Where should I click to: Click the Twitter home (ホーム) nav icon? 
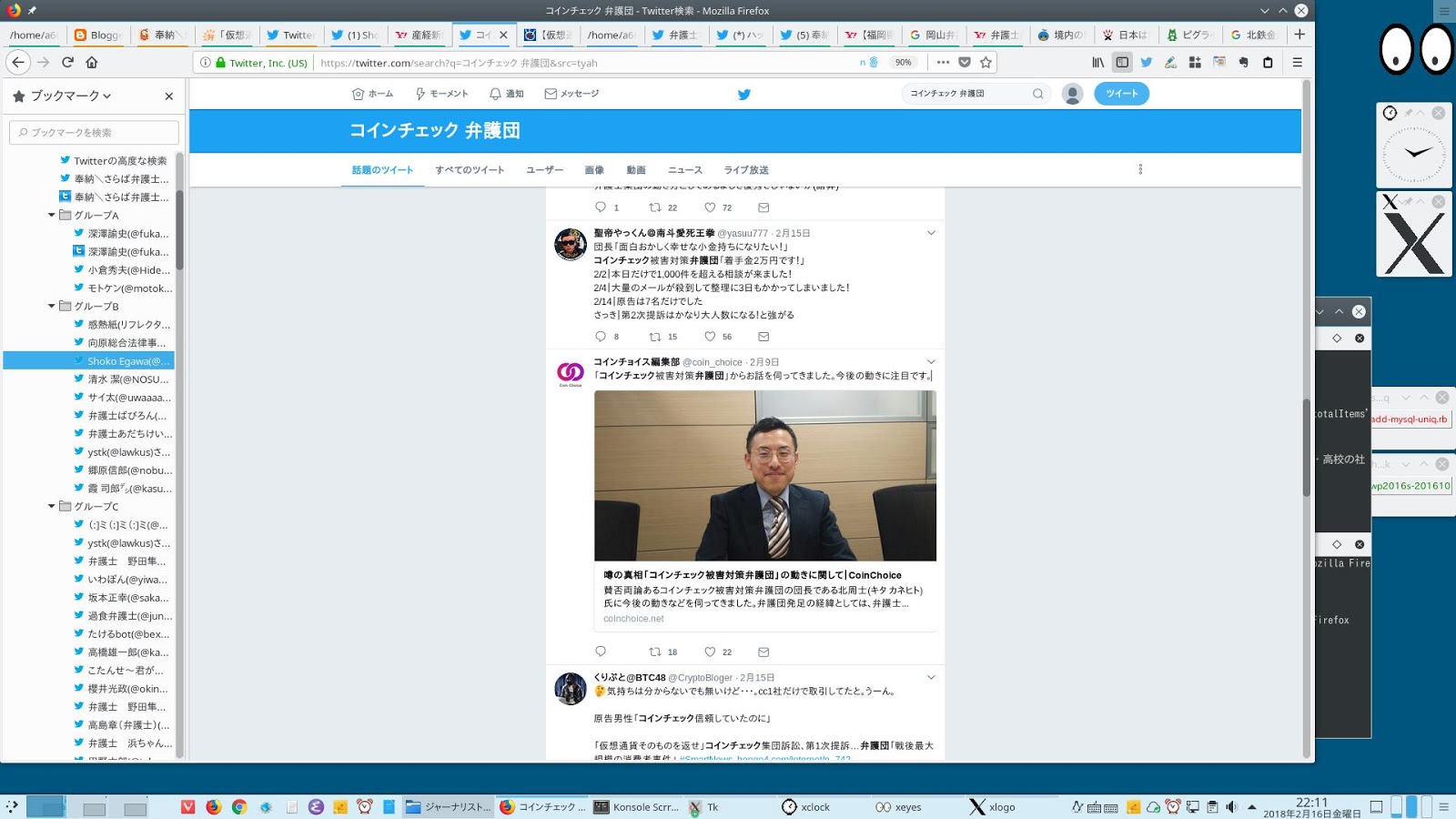(x=358, y=94)
